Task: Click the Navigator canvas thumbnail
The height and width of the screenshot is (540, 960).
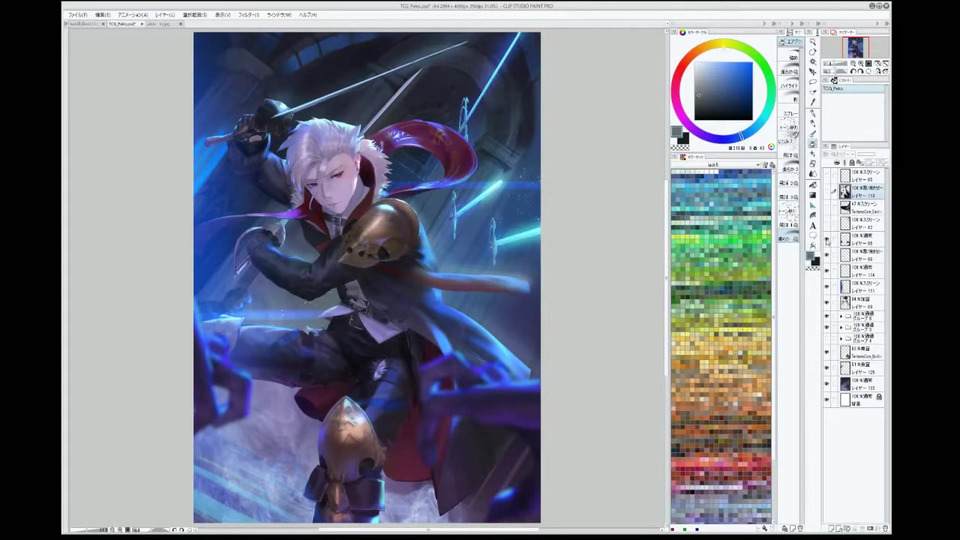Action: pos(855,47)
